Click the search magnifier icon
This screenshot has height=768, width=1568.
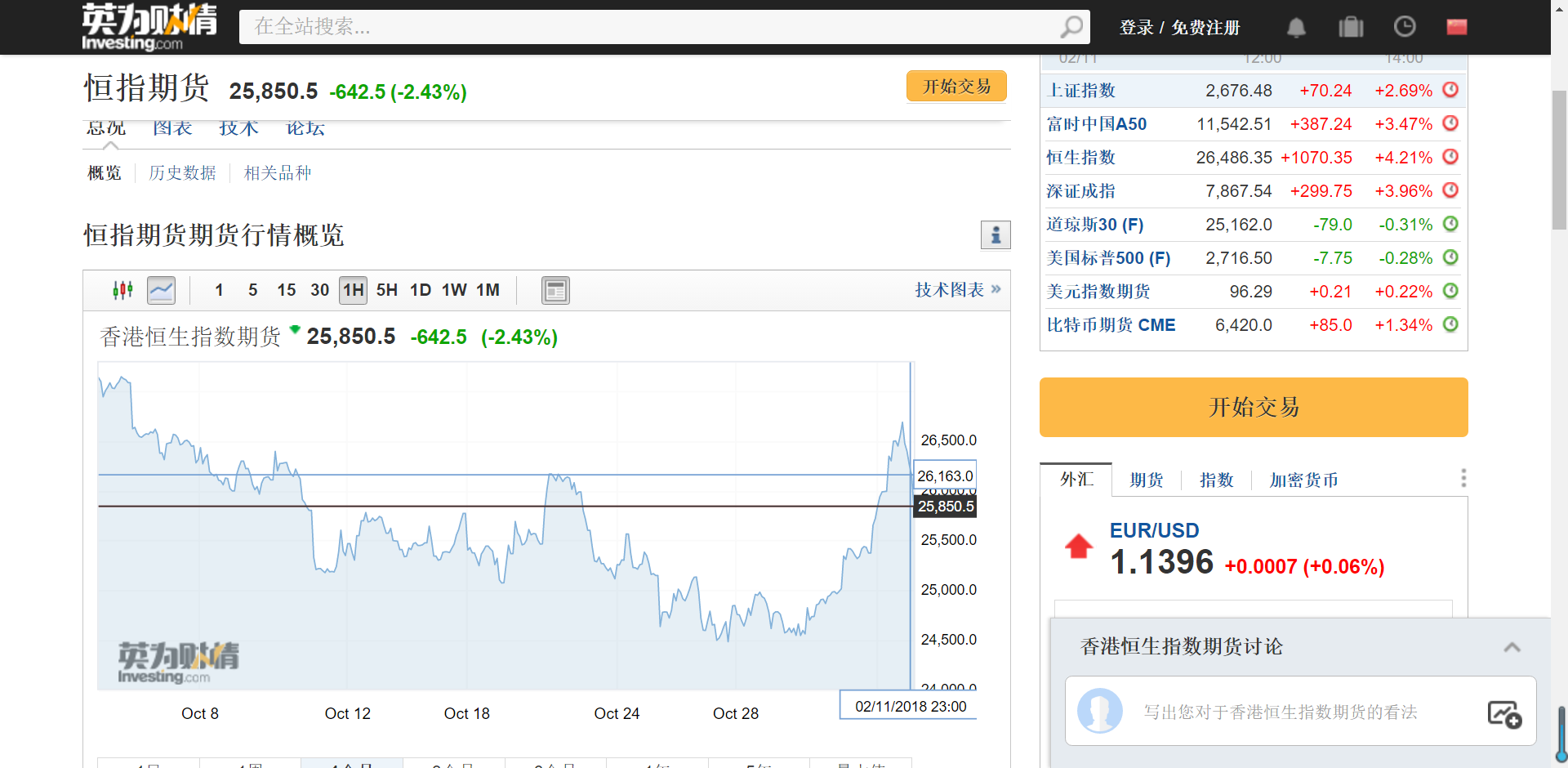coord(1071,27)
